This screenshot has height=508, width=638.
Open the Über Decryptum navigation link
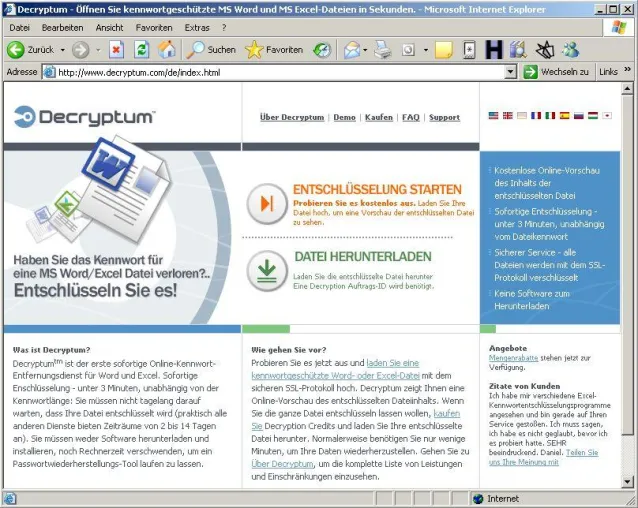[292, 117]
